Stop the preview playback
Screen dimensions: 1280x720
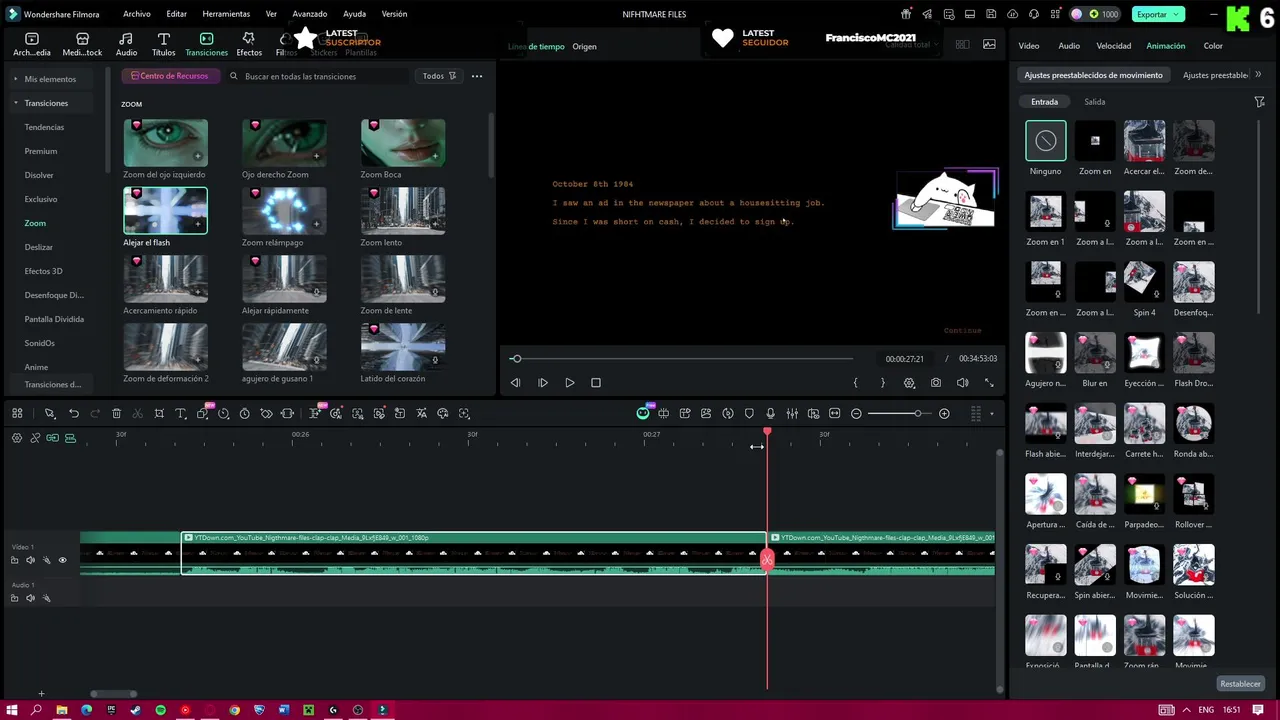(596, 383)
